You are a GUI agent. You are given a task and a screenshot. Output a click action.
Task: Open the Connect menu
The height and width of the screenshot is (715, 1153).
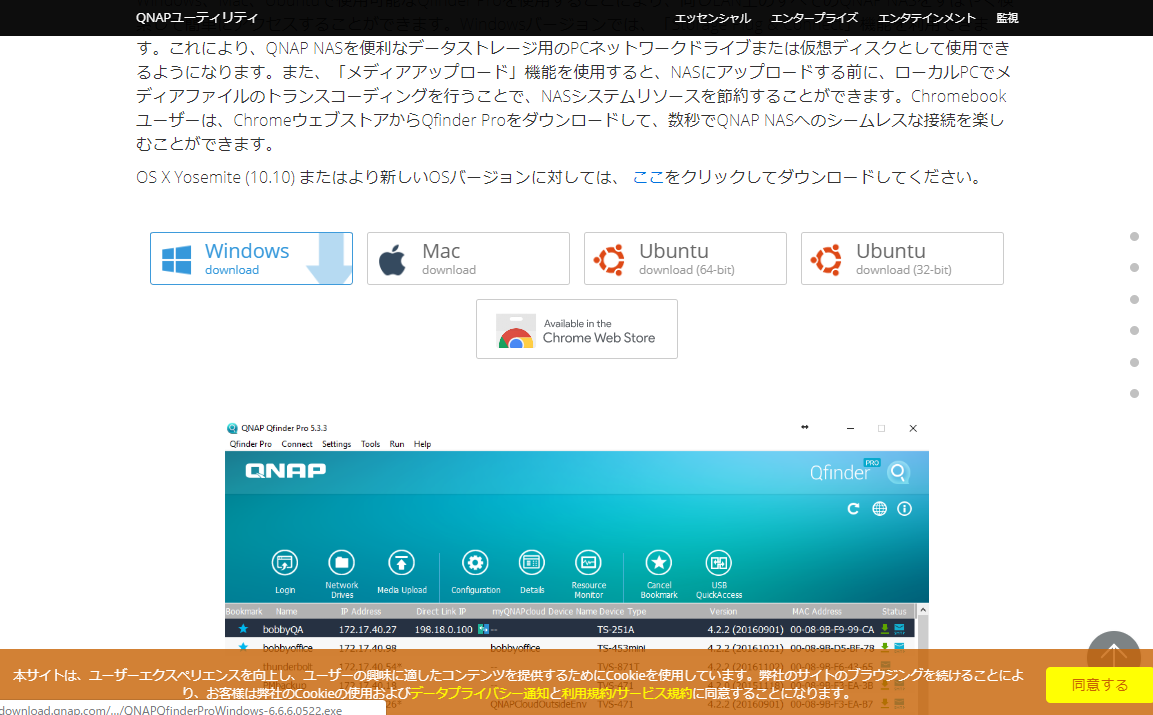point(297,444)
